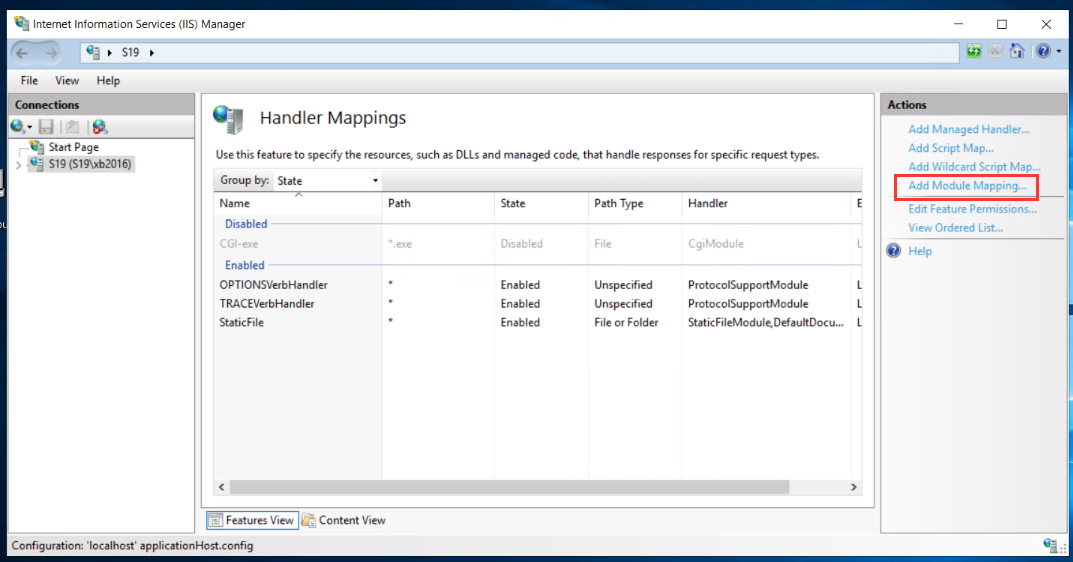Screen dimensions: 1073x562
Task: Click the arrow after S19 in breadcrumb
Action: [152, 53]
